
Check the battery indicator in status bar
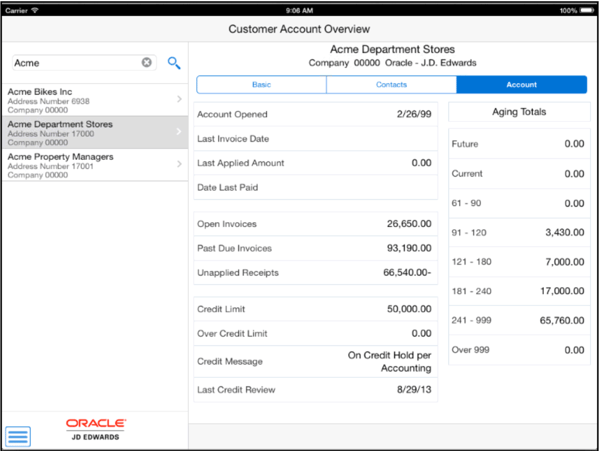click(587, 10)
